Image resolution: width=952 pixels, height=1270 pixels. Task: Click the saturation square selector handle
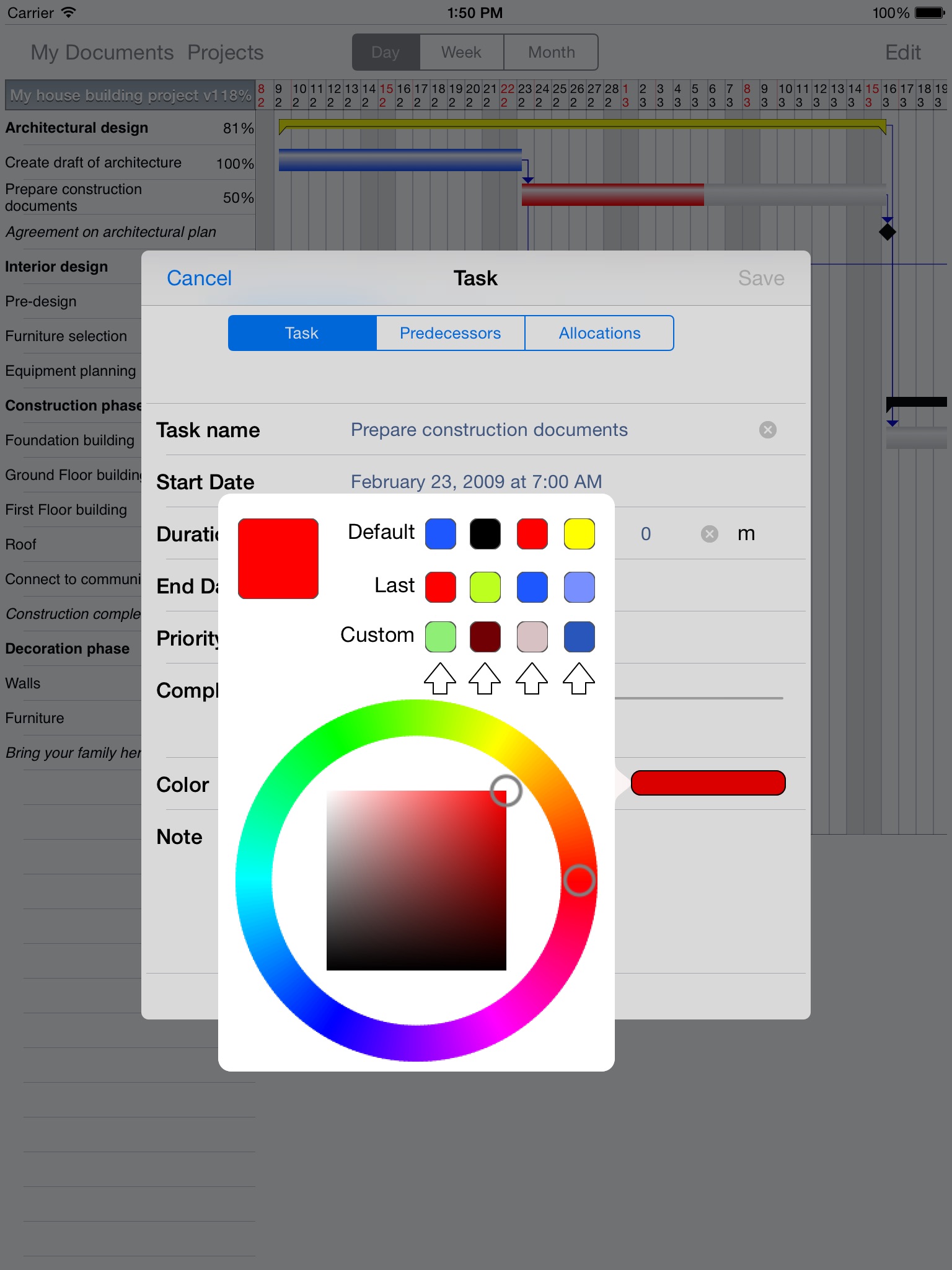[506, 791]
